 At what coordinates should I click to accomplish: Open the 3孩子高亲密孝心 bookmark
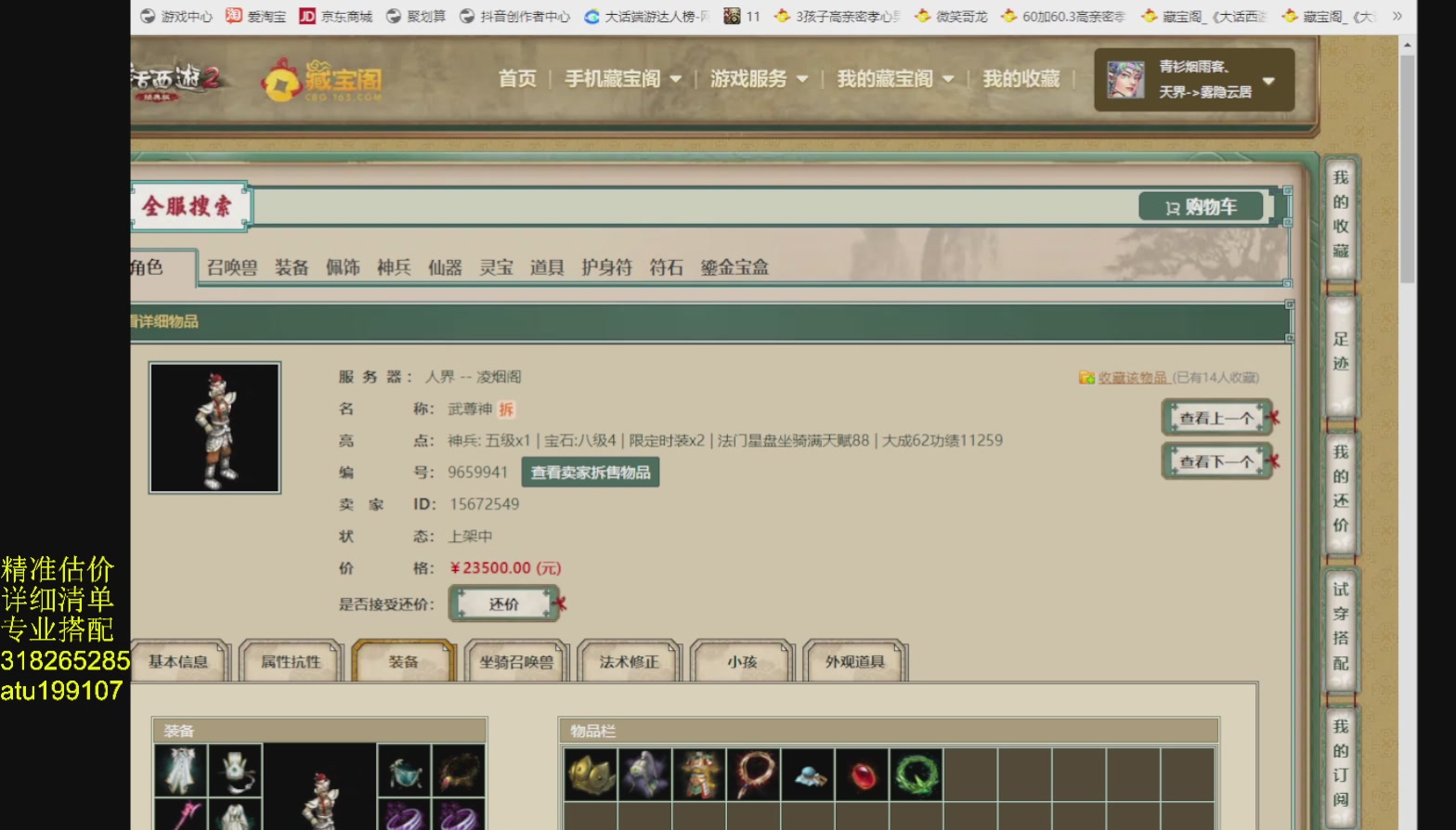click(x=838, y=17)
